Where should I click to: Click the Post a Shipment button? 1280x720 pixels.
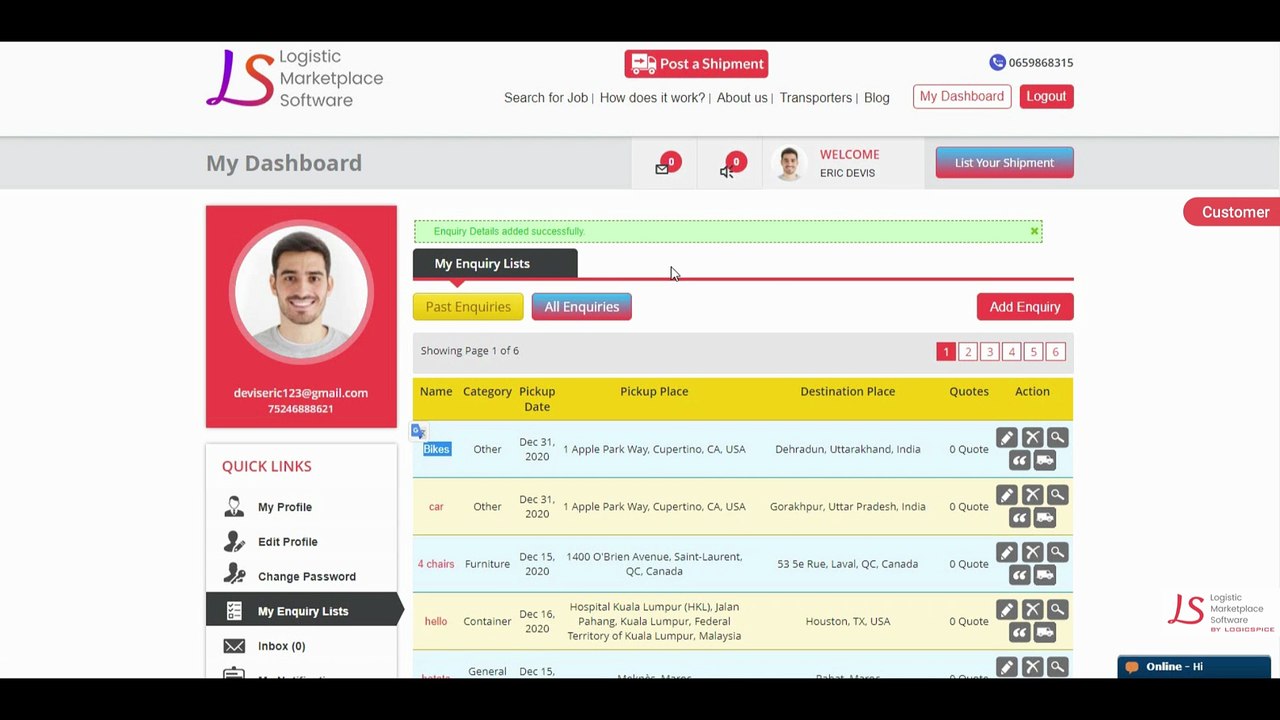[x=696, y=64]
